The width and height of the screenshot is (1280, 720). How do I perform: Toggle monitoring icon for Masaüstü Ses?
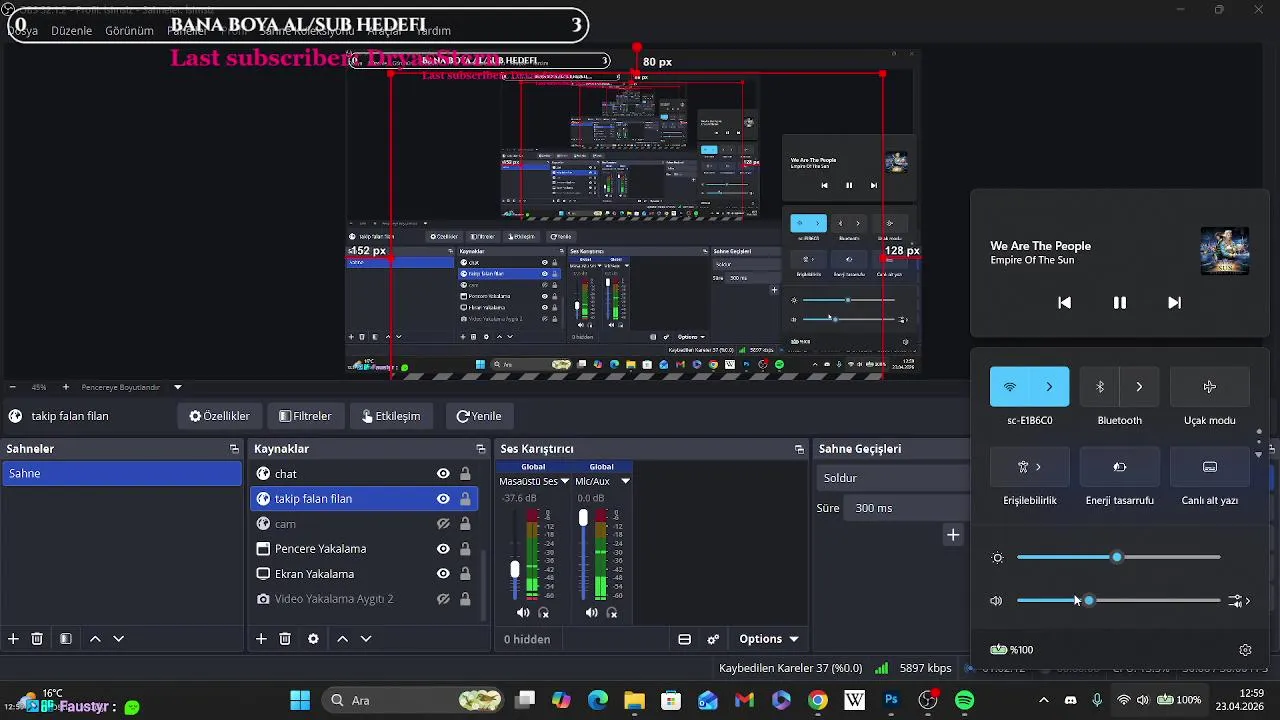tap(544, 613)
